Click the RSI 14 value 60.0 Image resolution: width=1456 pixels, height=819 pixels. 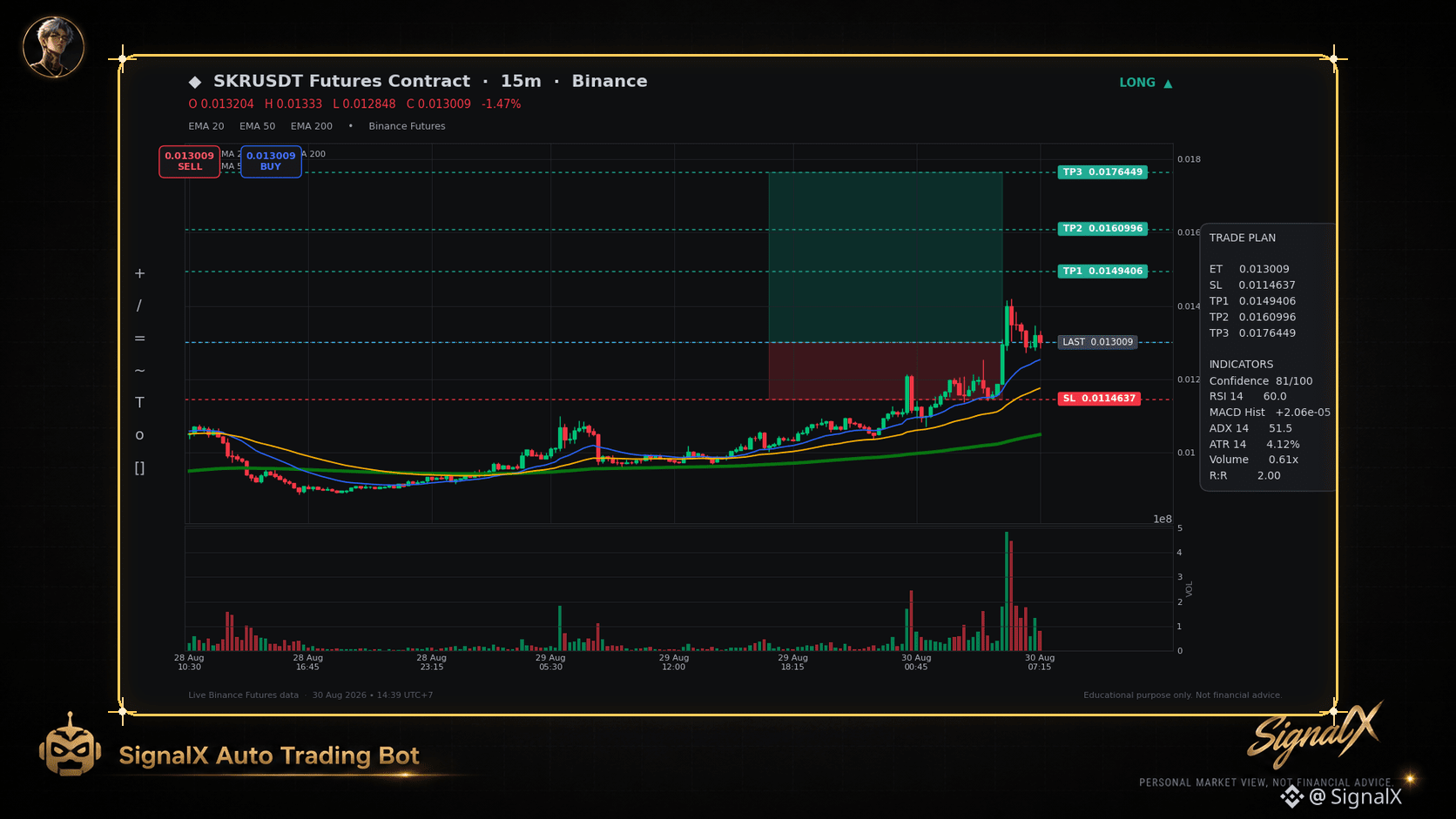click(x=1275, y=397)
